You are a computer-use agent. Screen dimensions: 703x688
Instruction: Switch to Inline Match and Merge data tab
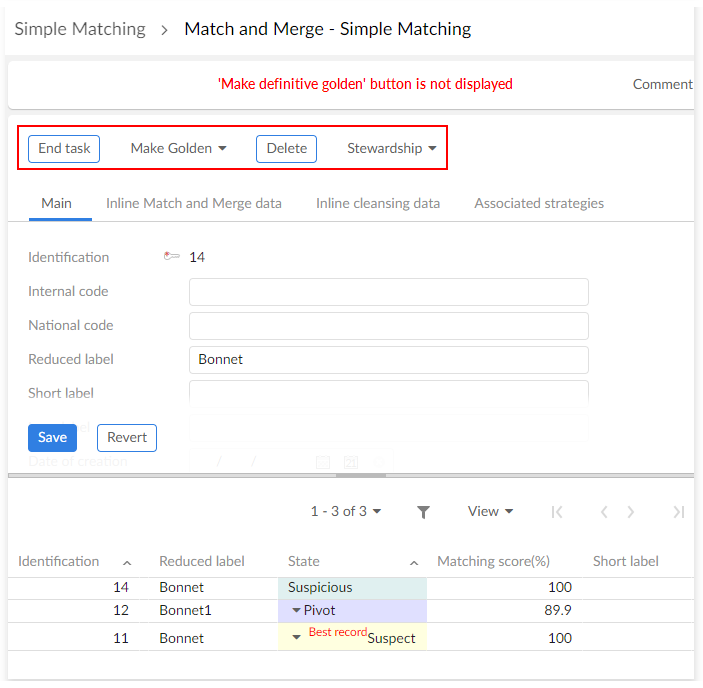point(194,203)
